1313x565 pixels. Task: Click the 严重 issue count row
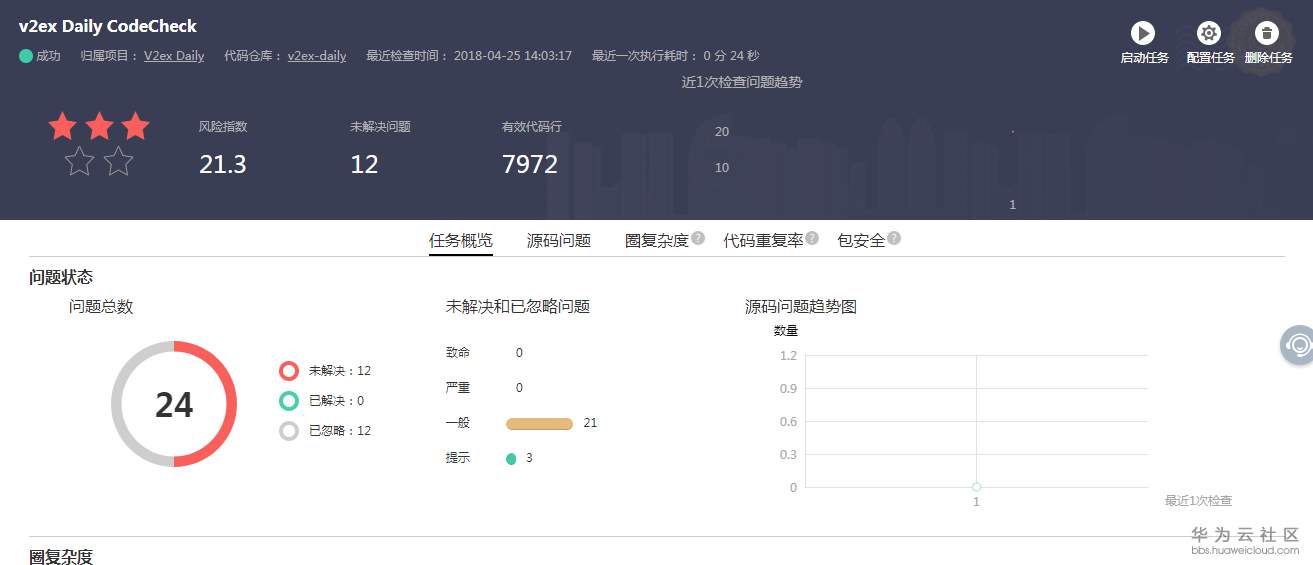click(485, 388)
